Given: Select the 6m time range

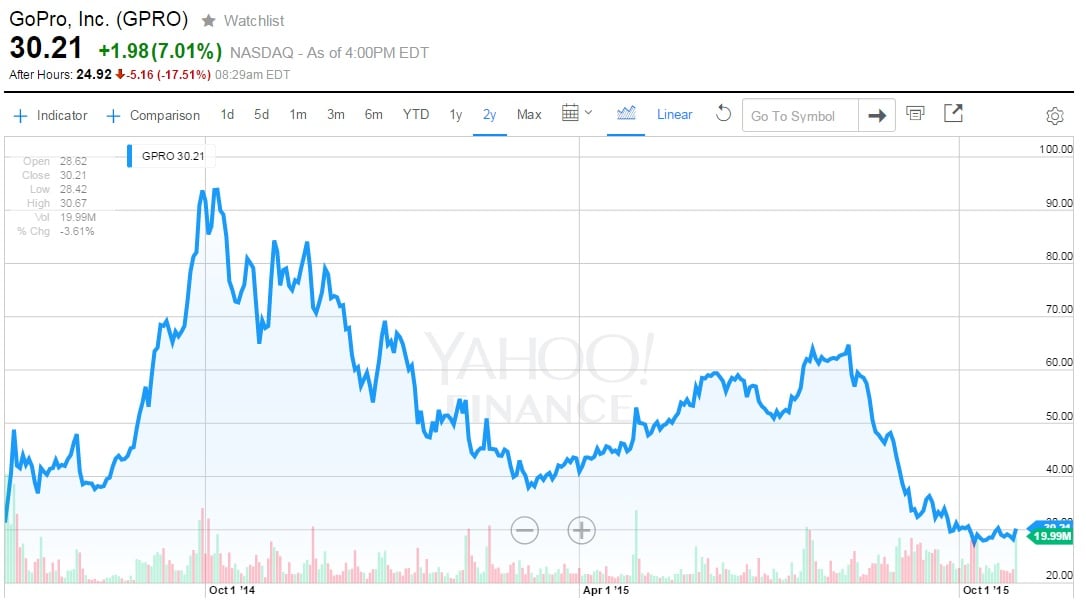Looking at the screenshot, I should 373,115.
